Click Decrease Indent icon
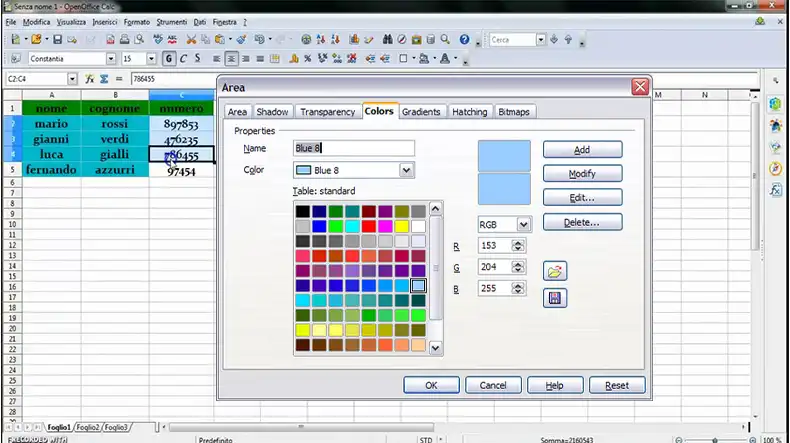790x443 pixels. point(370,59)
